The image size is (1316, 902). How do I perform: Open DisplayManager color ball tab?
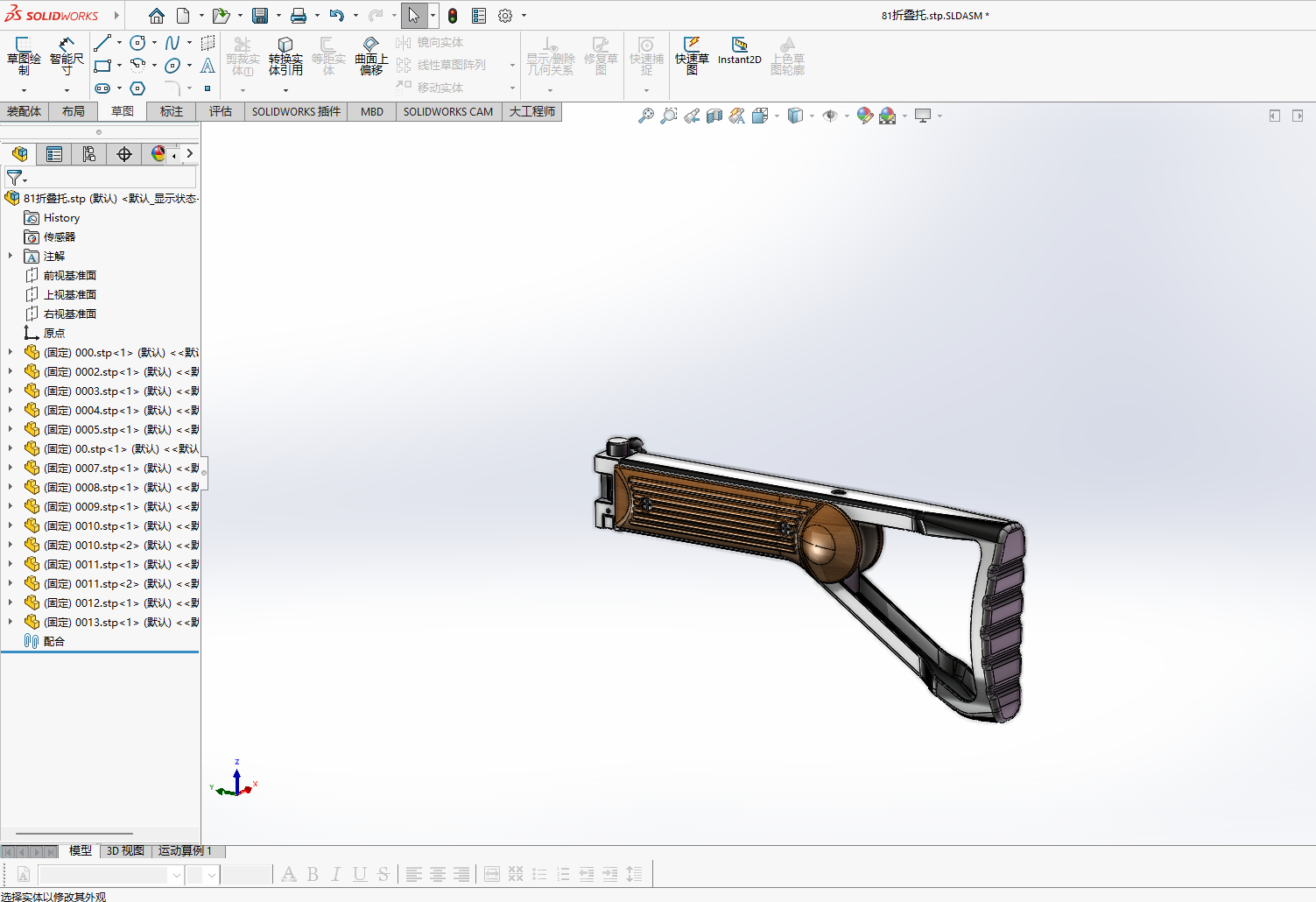(158, 154)
